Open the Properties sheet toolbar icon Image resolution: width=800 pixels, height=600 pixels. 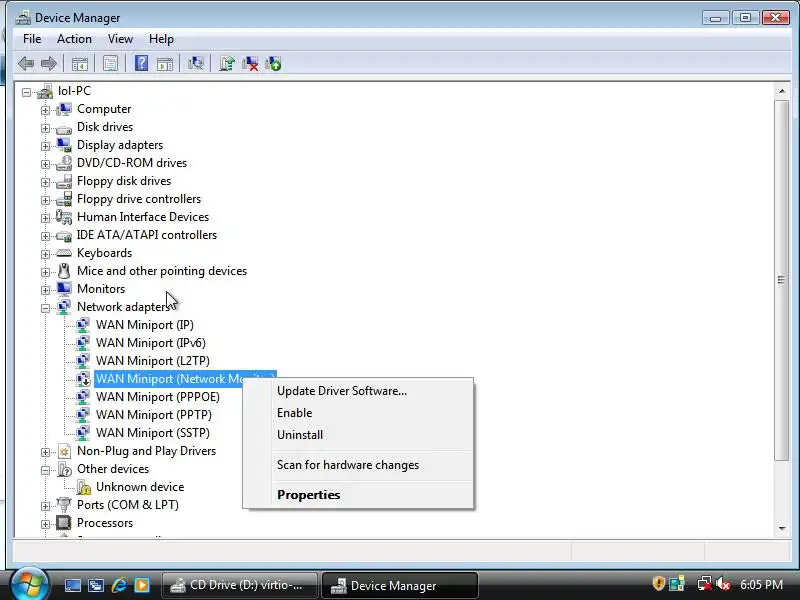pos(110,64)
